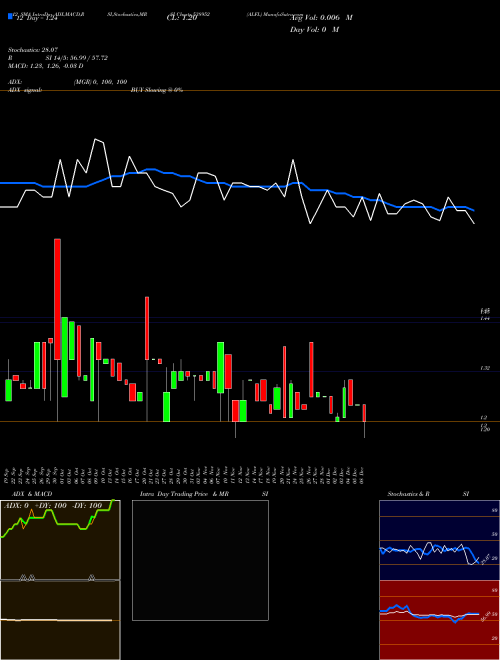Viewport: 500px width, 660px height.
Task: Click the 'Stochastics: 28.07' reading
Action: (33, 50)
